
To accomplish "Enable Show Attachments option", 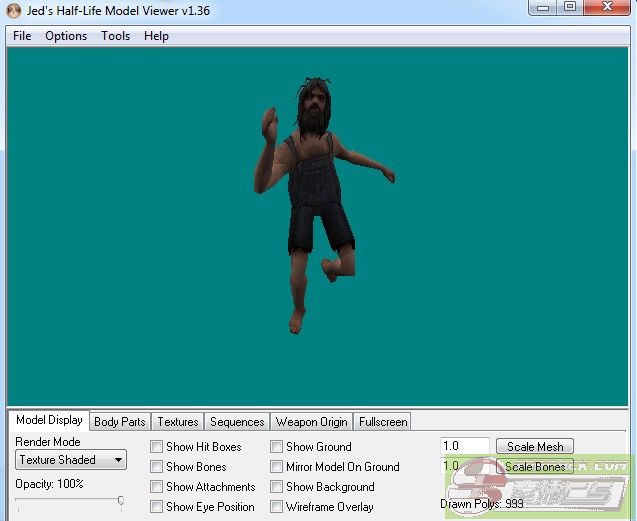I will pyautogui.click(x=157, y=487).
